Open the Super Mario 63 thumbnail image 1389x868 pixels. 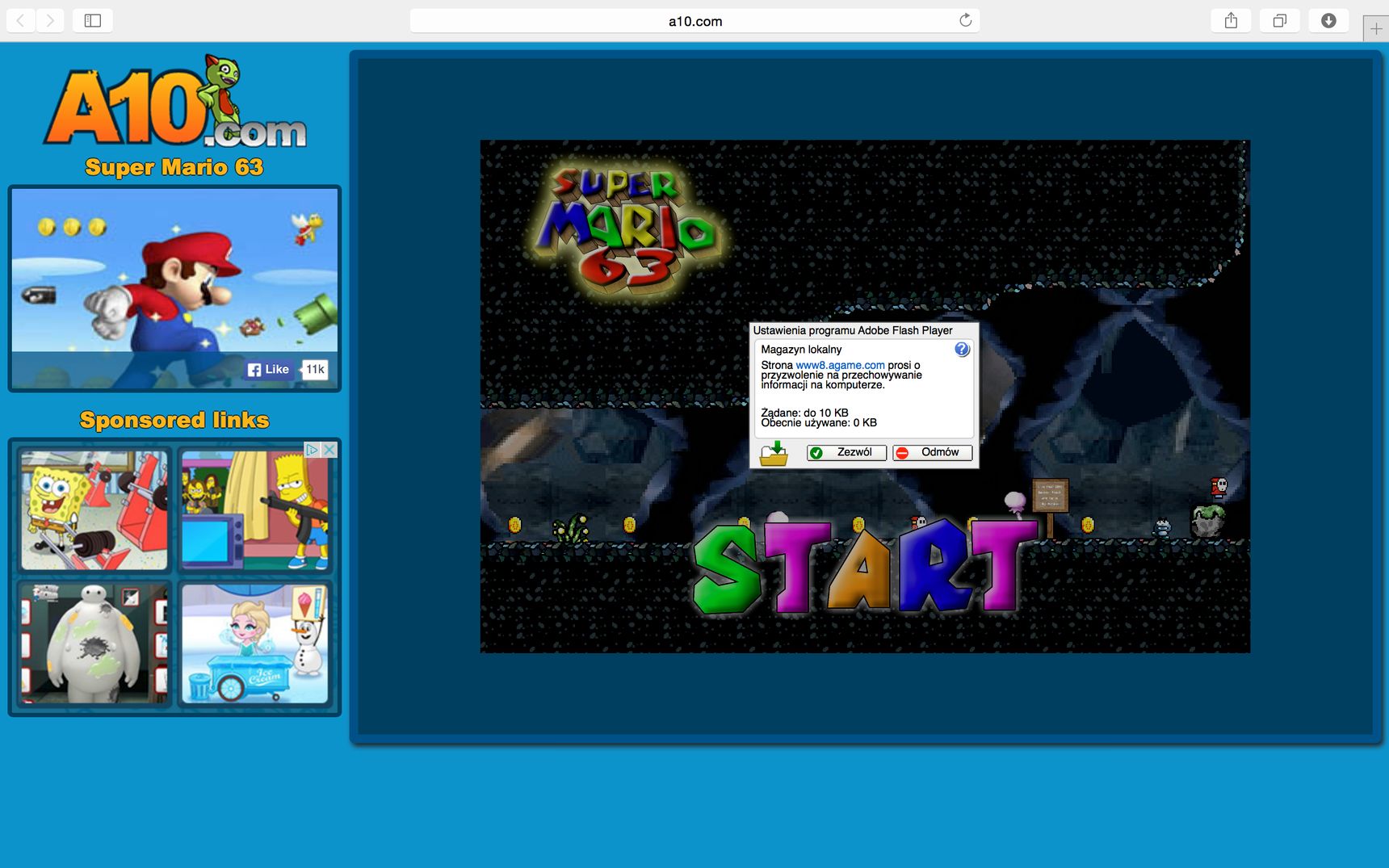pos(174,288)
